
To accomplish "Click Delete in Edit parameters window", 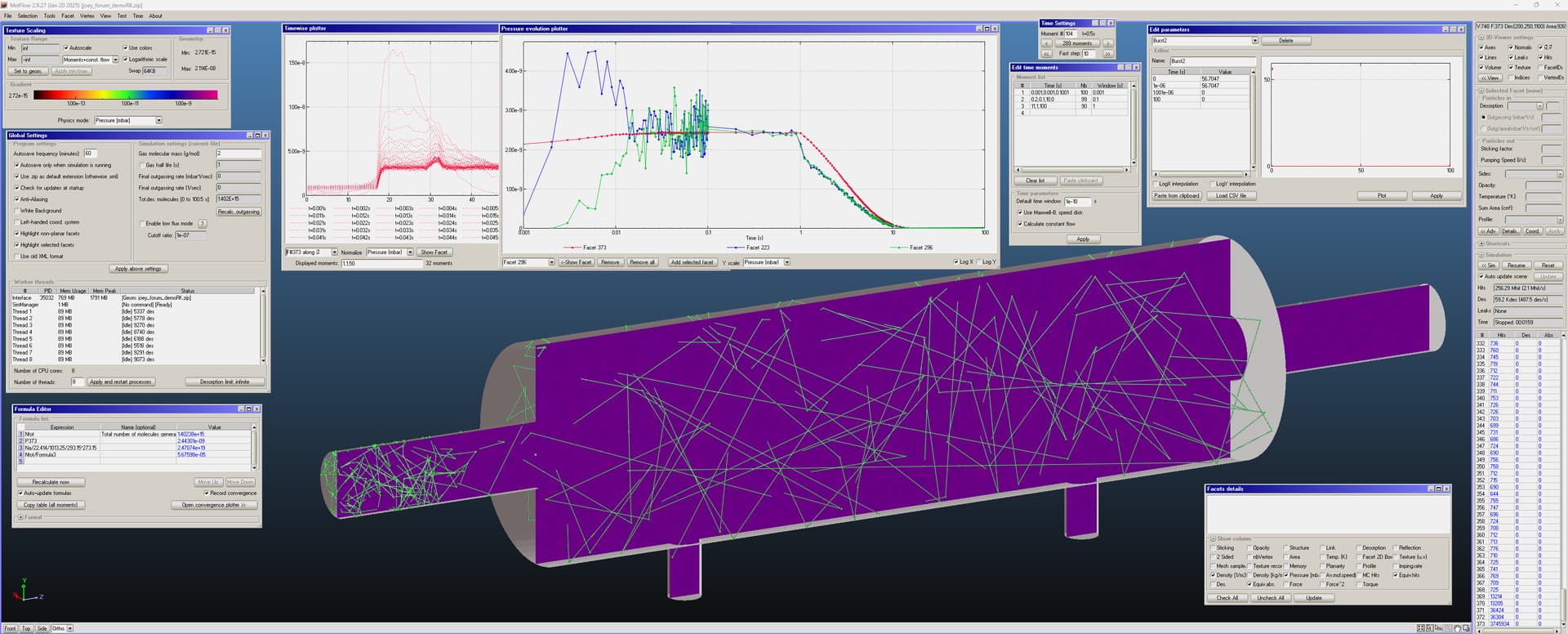I will (x=1286, y=40).
